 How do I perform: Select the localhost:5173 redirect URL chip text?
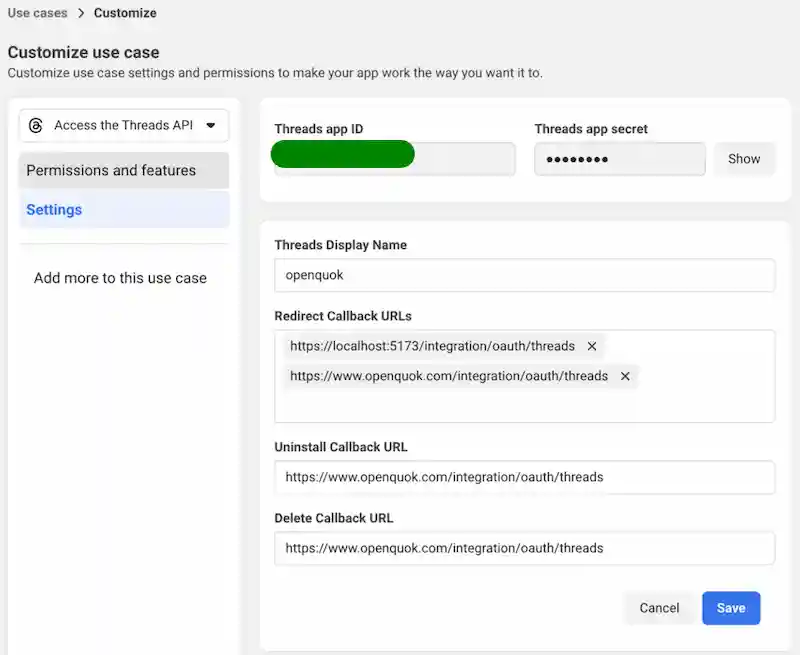click(x=432, y=346)
